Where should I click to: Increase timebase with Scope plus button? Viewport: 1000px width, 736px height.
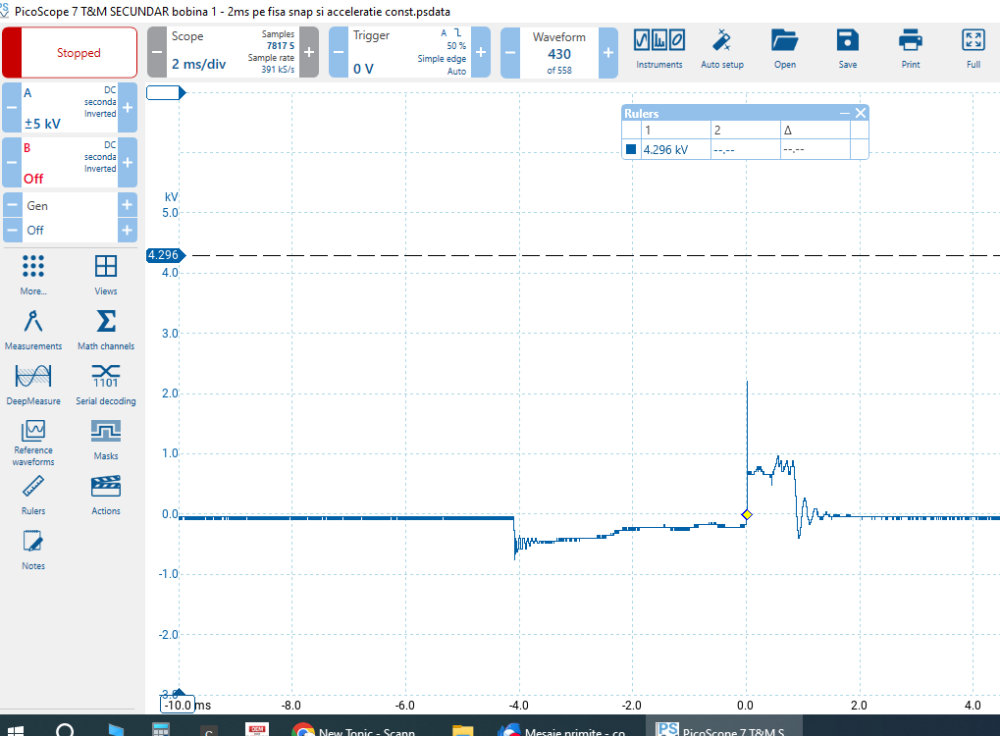309,52
